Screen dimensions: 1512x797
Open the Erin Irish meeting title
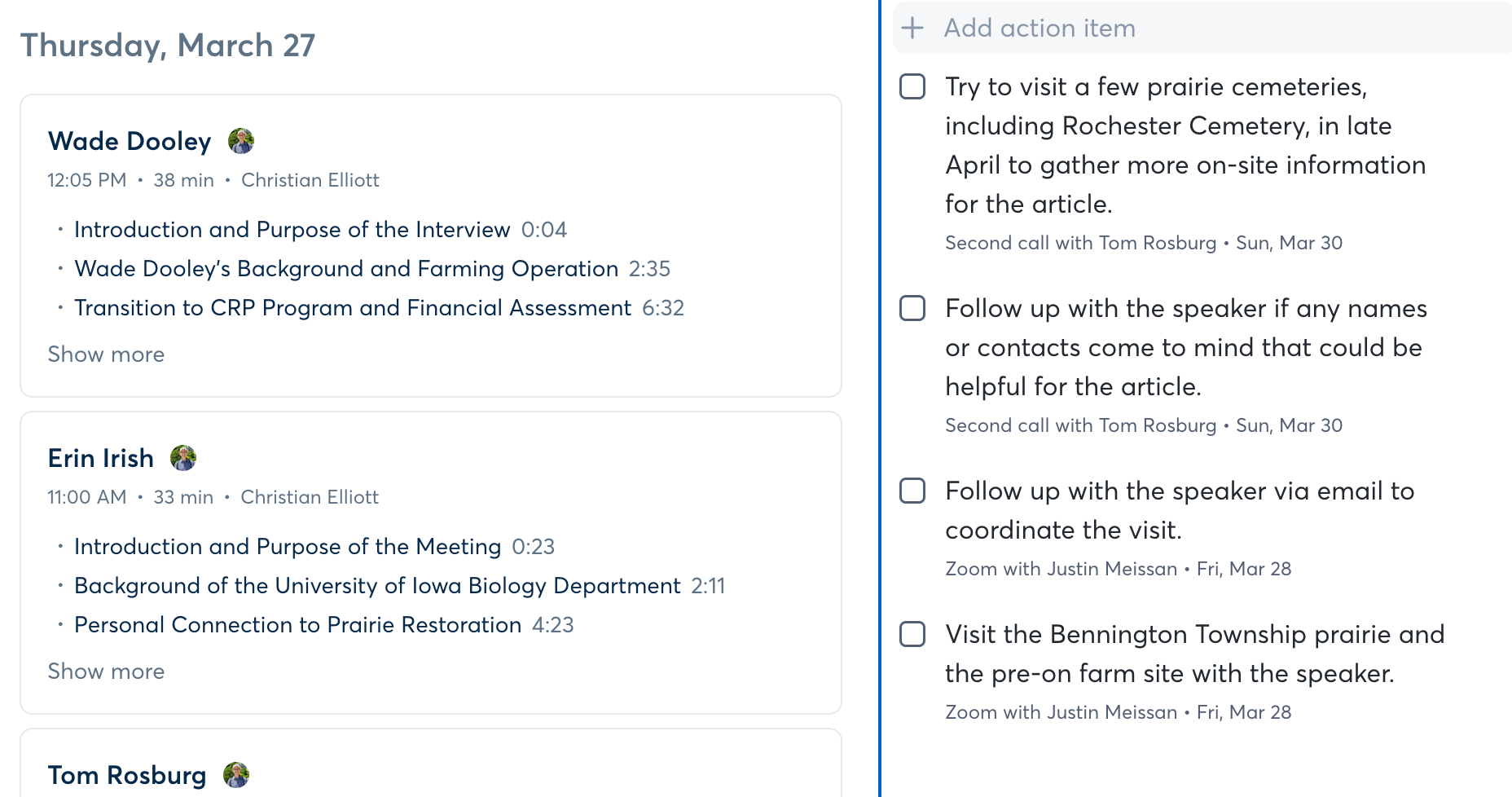(x=101, y=458)
